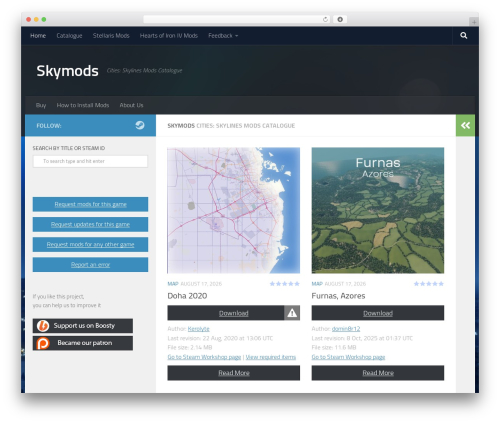Open the search magnifier icon in top navigation
This screenshot has height=423, width=500.
pos(463,35)
